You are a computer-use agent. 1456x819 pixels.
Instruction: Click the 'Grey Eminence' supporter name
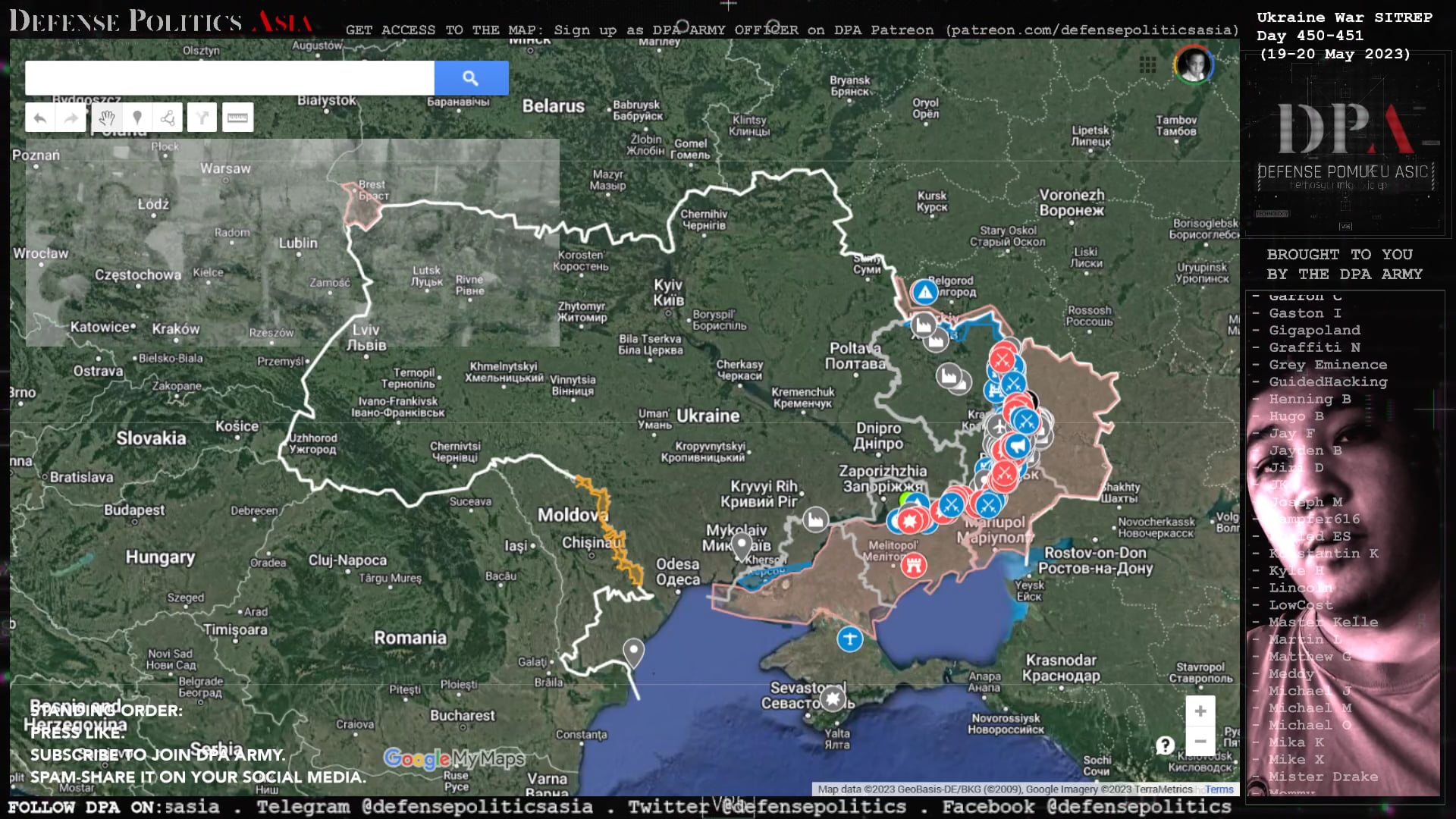tap(1328, 365)
